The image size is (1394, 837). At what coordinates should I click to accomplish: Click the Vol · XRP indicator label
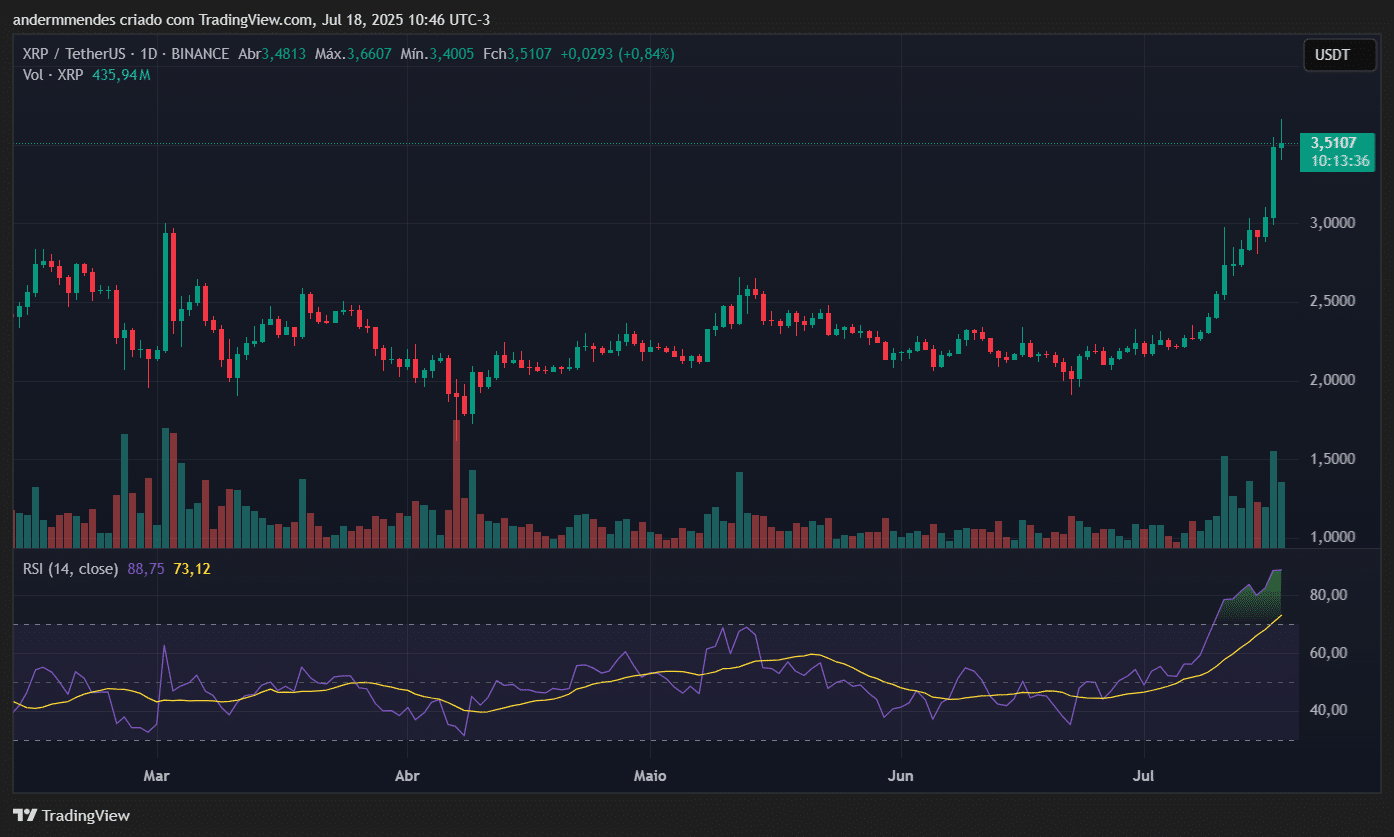(53, 75)
